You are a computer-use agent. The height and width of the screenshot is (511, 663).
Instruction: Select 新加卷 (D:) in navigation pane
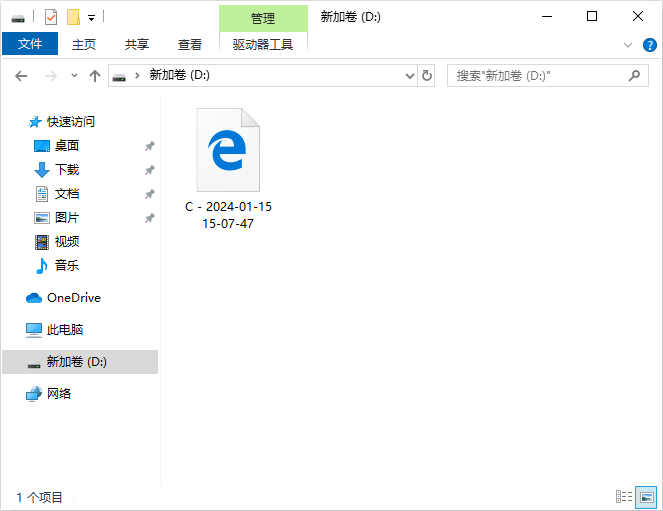(80, 362)
